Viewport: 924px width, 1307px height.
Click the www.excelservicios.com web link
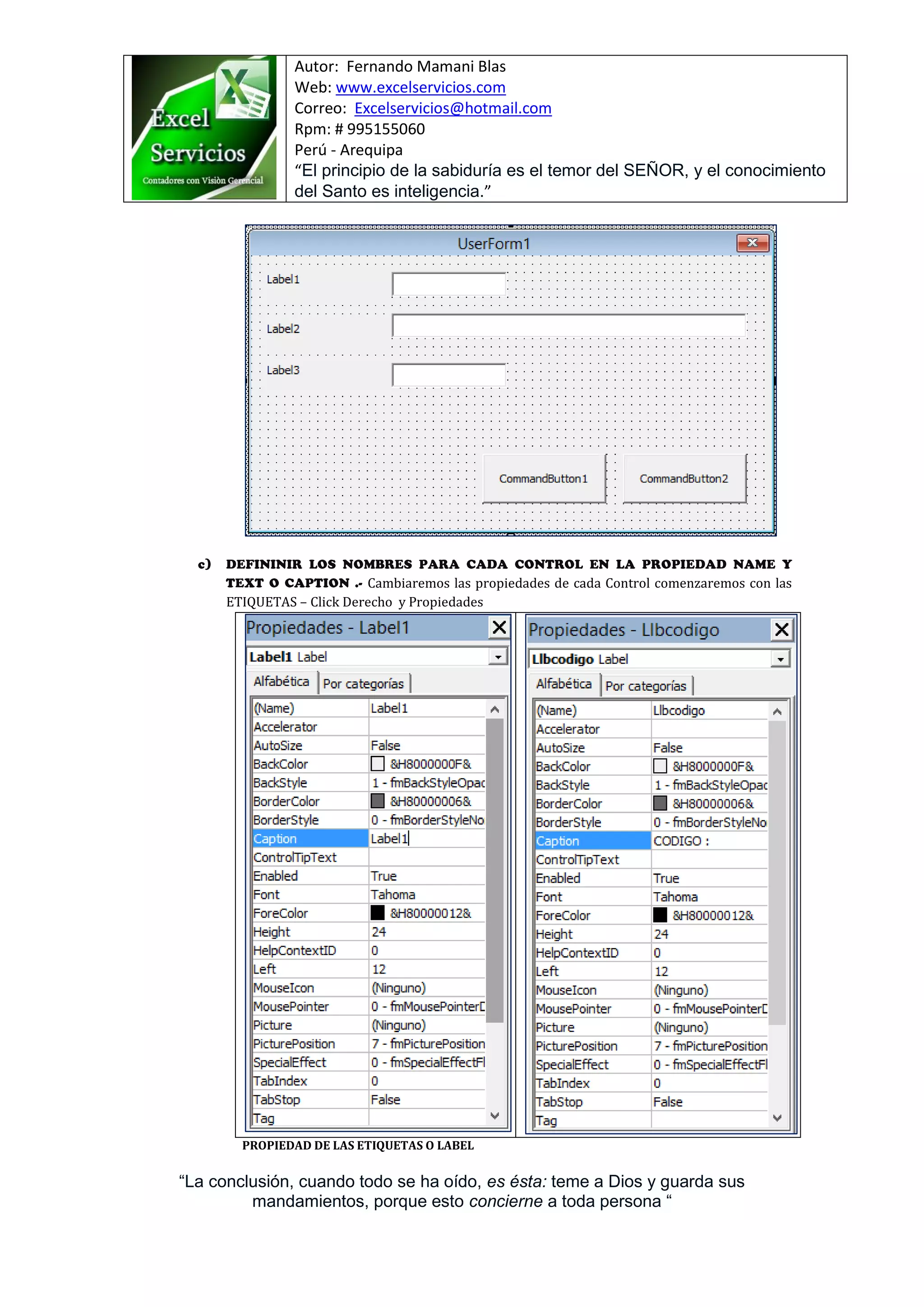click(420, 87)
